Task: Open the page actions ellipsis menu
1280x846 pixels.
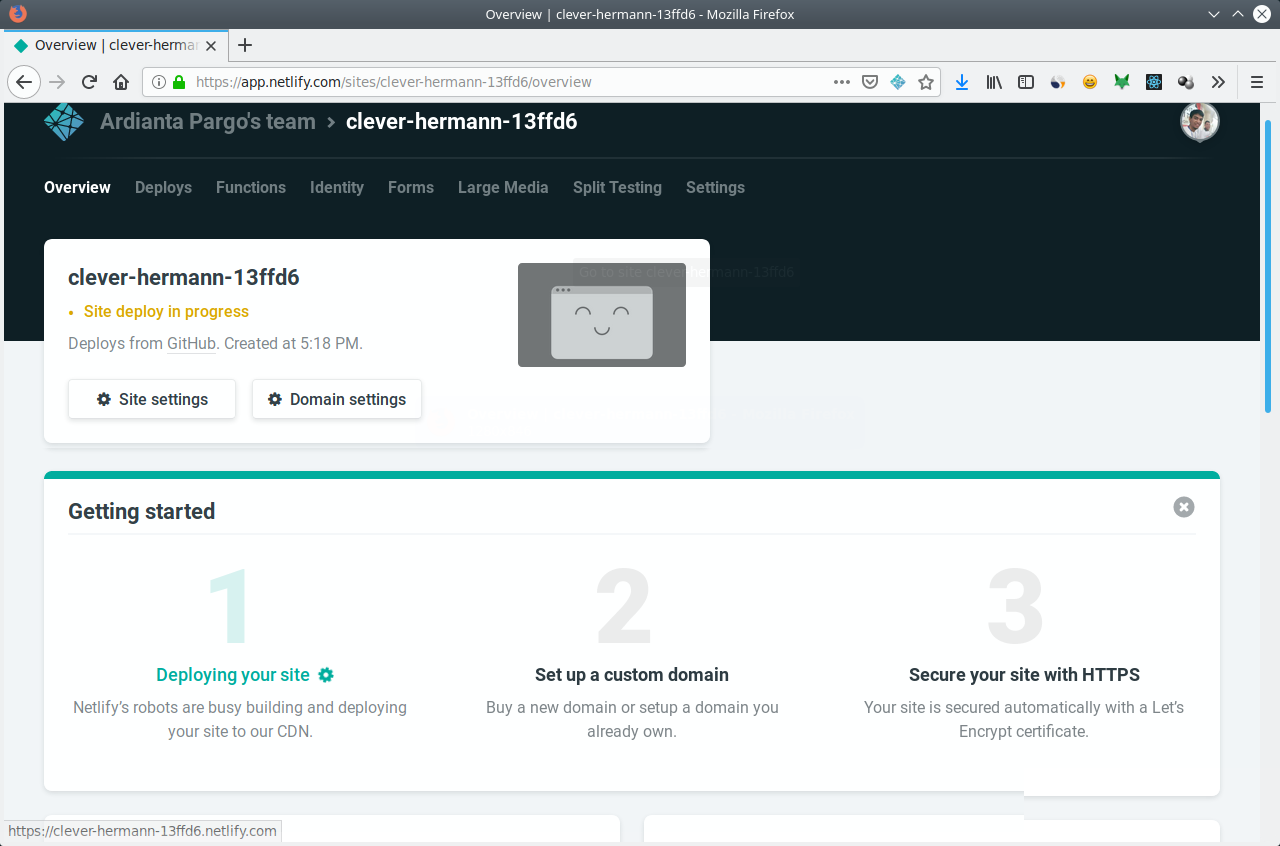Action: [x=841, y=82]
